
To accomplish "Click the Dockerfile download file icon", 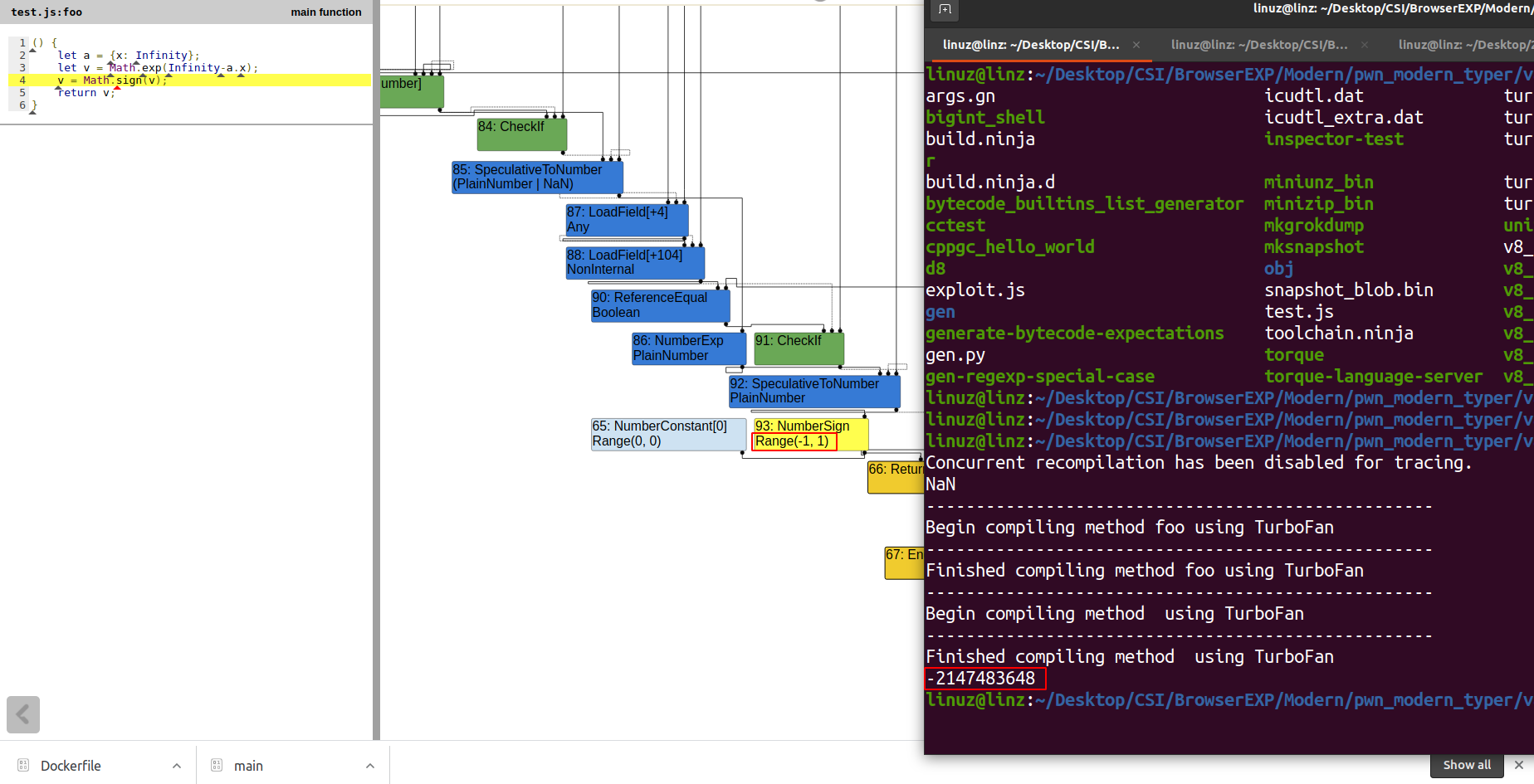I will click(23, 765).
